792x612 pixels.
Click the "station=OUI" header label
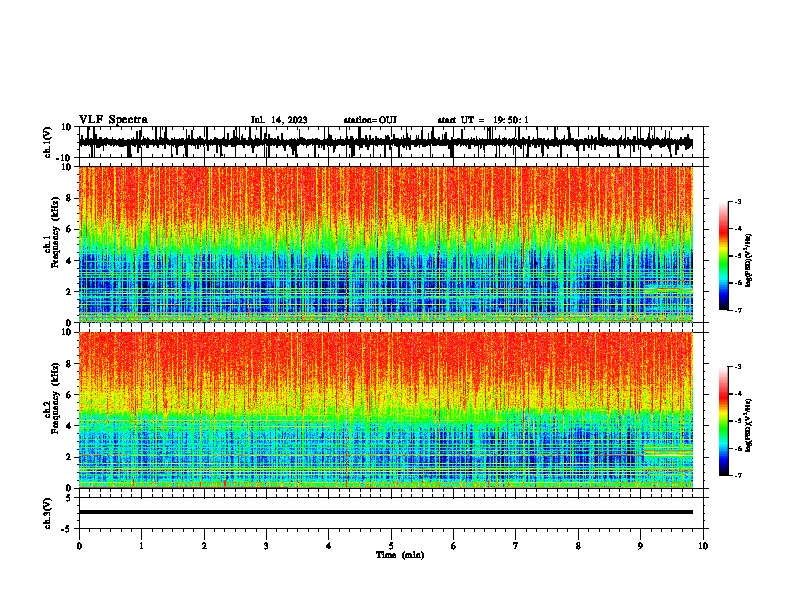point(370,120)
